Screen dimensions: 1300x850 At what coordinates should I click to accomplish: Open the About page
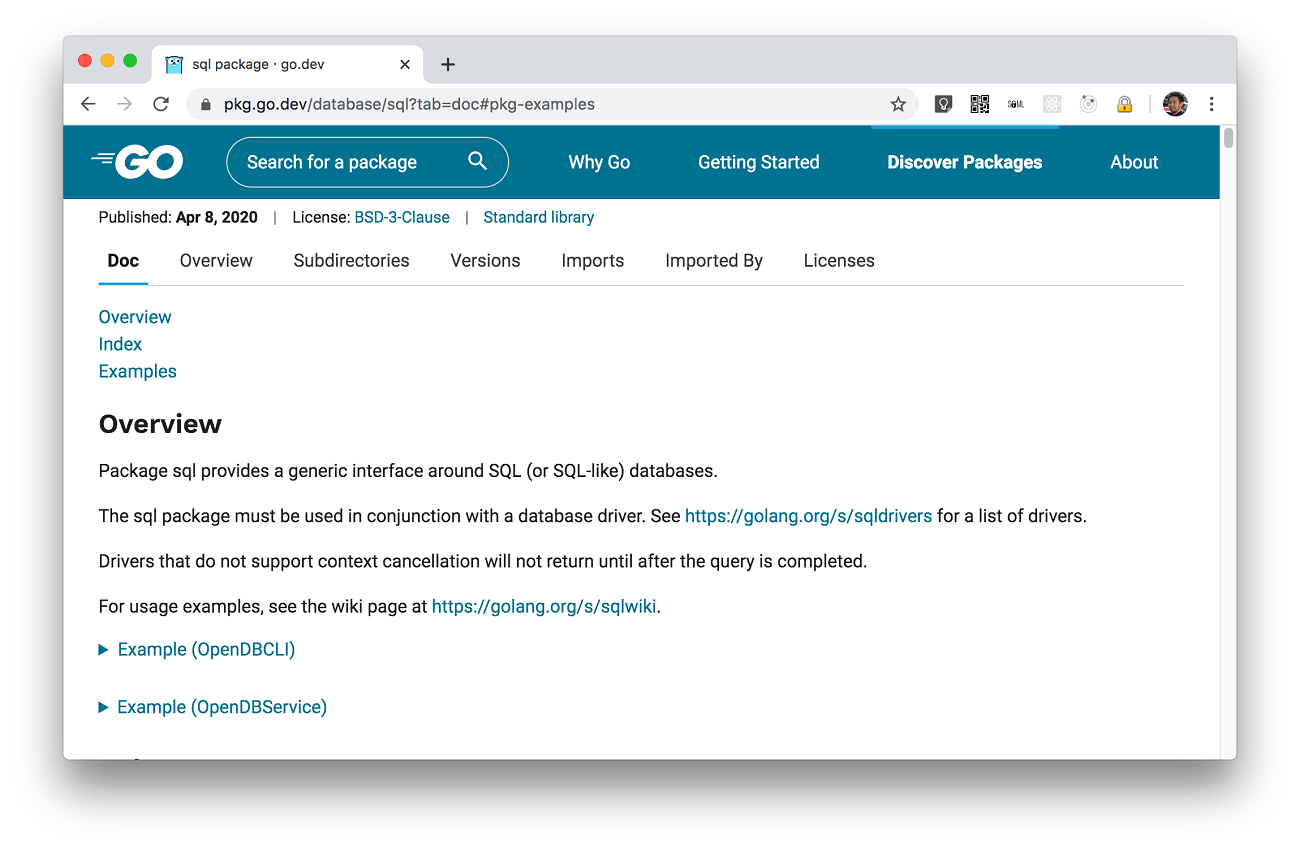pyautogui.click(x=1134, y=162)
